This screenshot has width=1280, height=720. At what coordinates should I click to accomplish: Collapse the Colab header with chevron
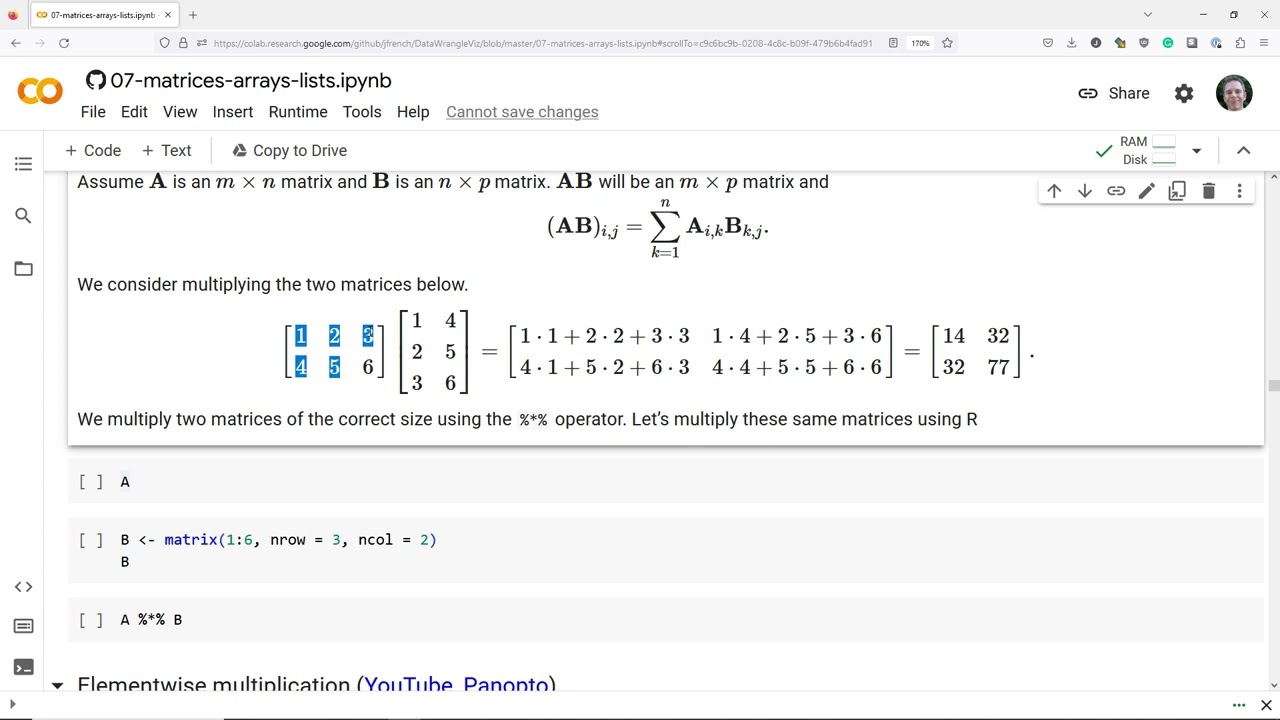[1243, 151]
